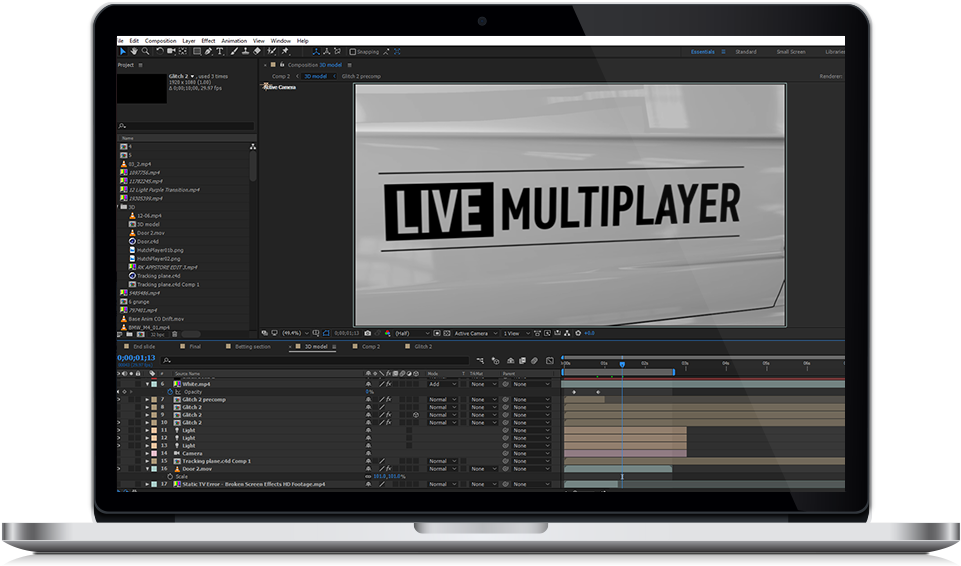961x566 pixels.
Task: Toggle mask and shape path visibility
Action: click(326, 333)
